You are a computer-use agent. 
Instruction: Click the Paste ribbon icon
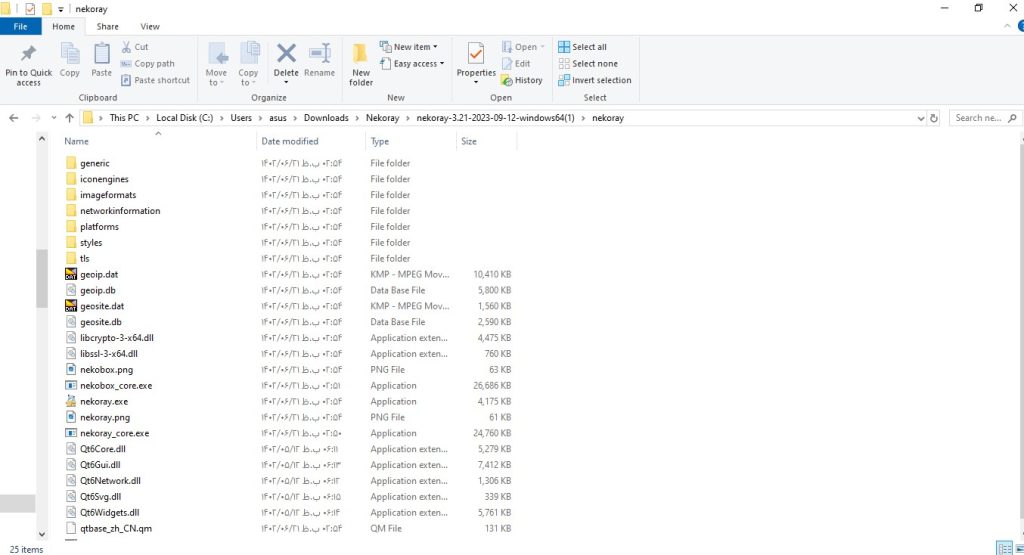tap(101, 60)
